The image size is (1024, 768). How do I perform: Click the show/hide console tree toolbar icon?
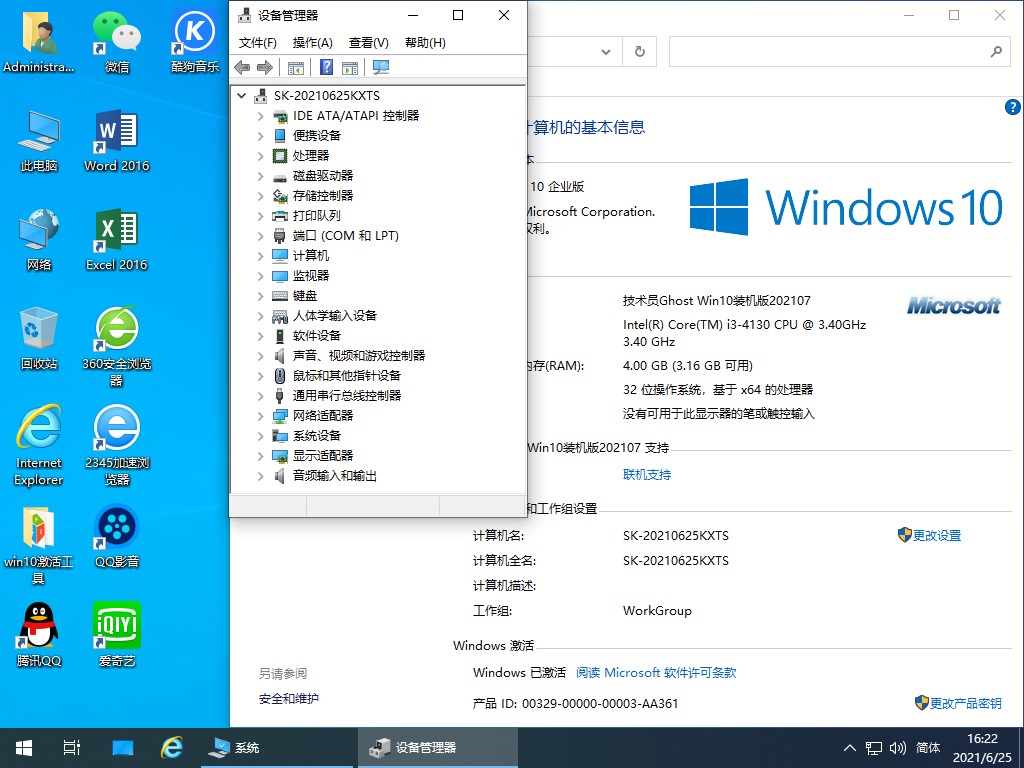click(295, 67)
